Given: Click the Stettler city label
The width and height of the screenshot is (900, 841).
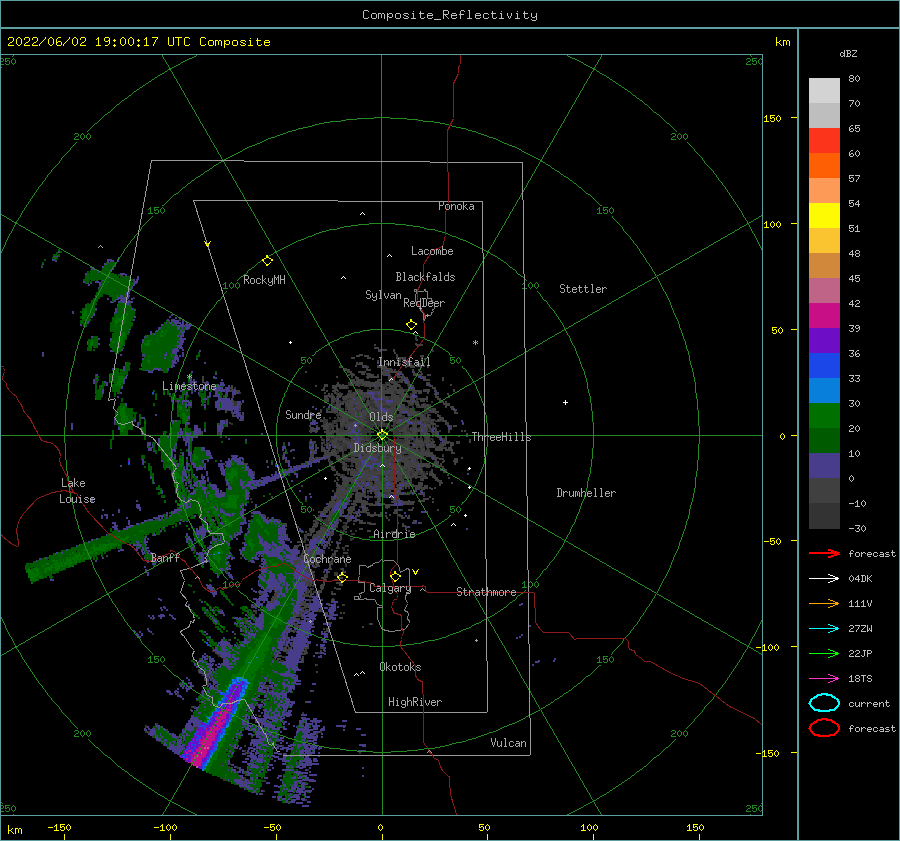Looking at the screenshot, I should click(583, 289).
